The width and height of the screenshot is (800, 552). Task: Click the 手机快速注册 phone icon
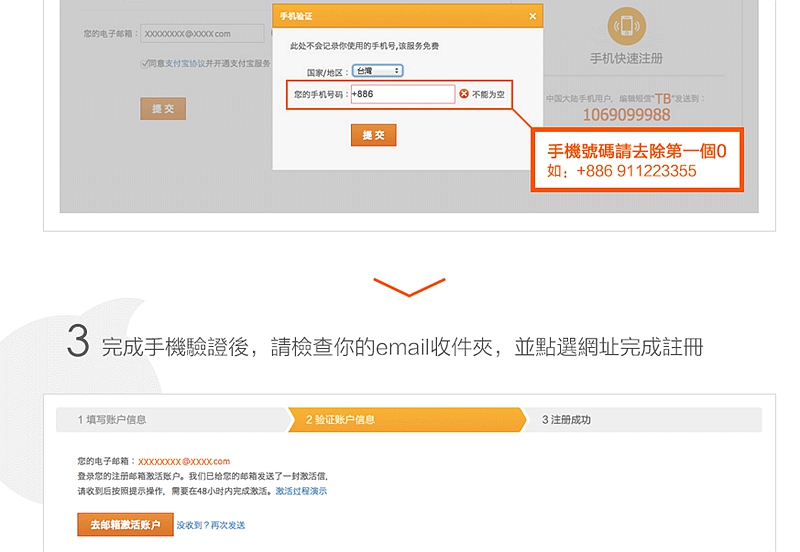tap(627, 26)
